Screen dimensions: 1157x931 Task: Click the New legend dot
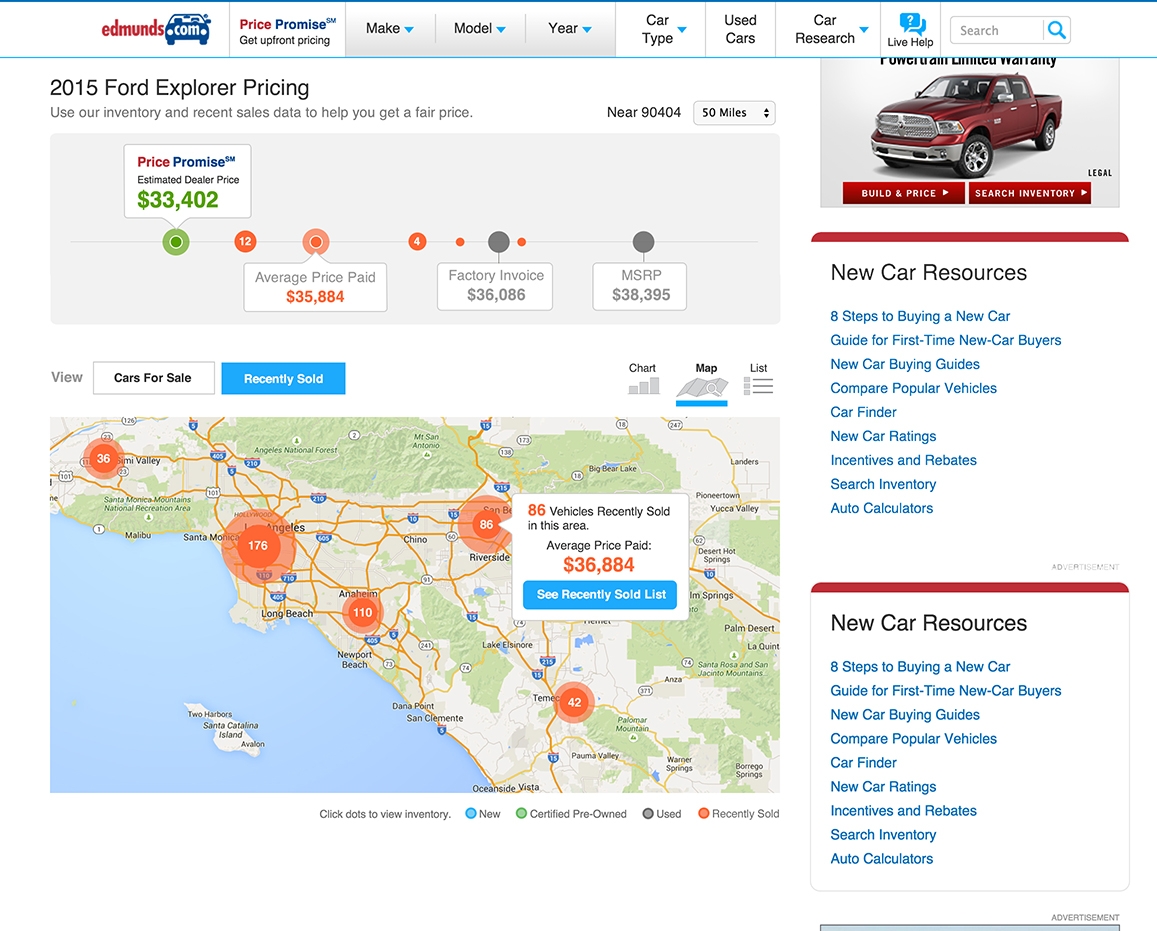(471, 813)
